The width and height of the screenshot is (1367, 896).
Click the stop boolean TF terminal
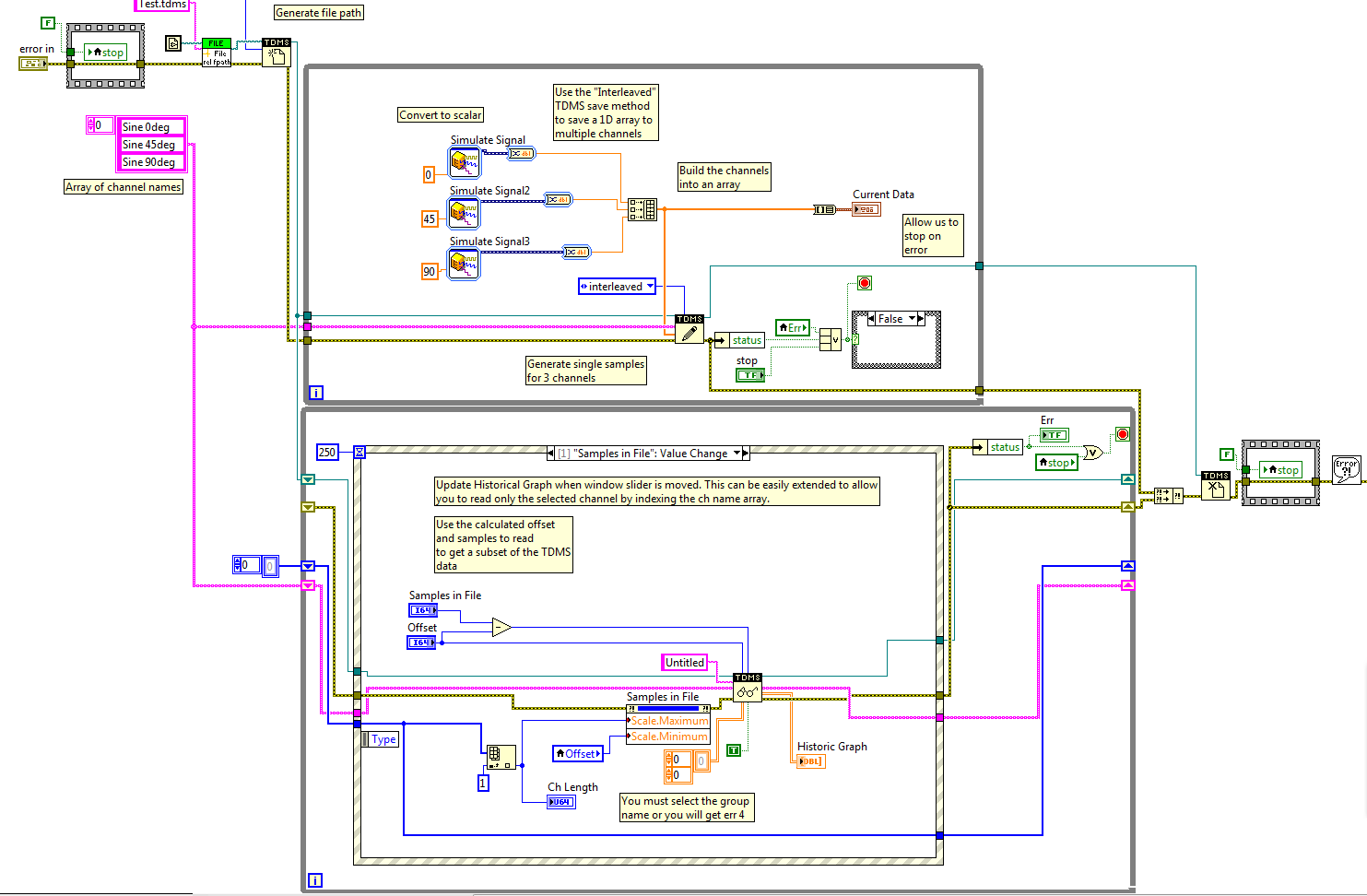tap(750, 375)
